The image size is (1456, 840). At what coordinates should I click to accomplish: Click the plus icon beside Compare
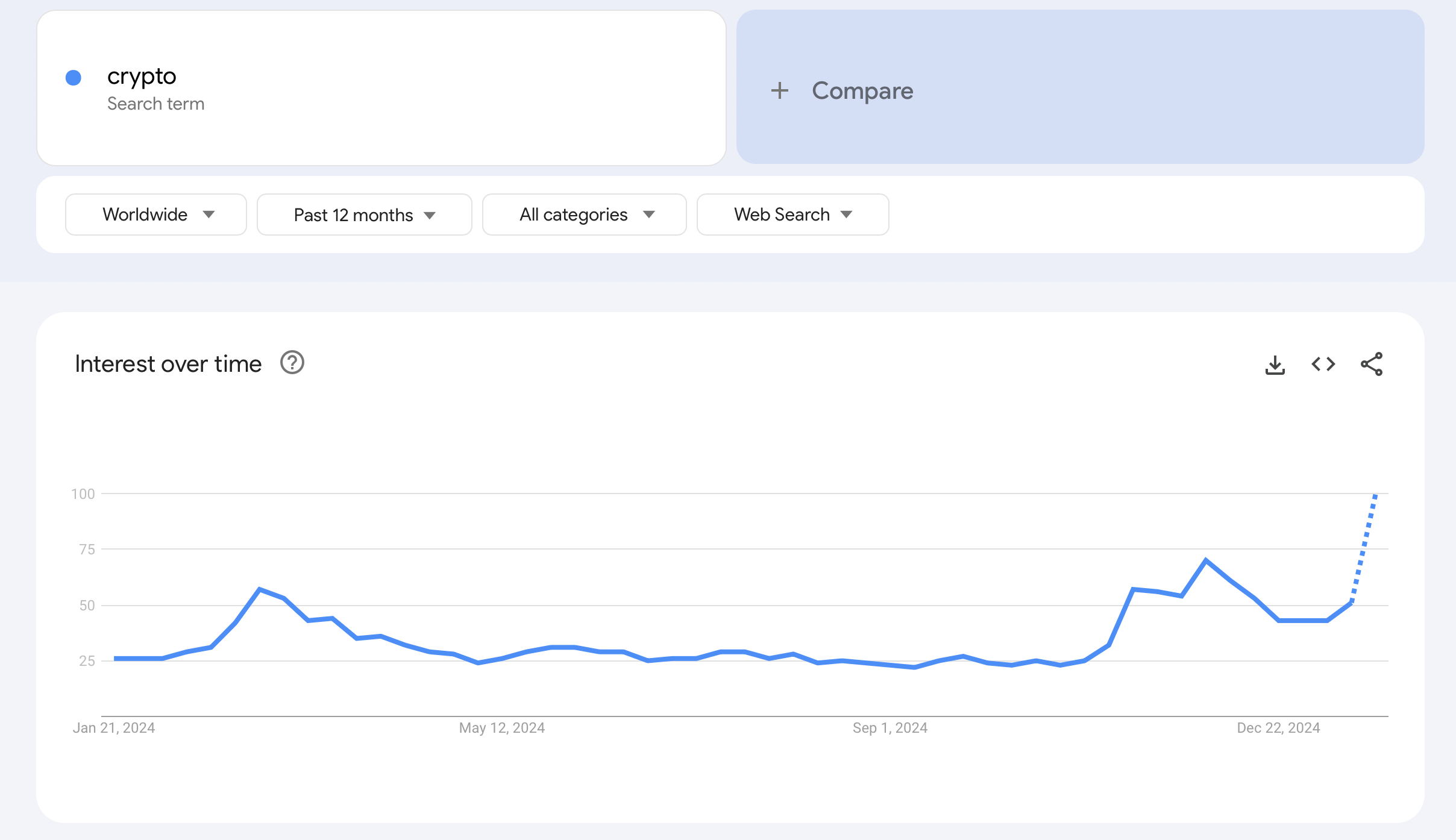779,91
